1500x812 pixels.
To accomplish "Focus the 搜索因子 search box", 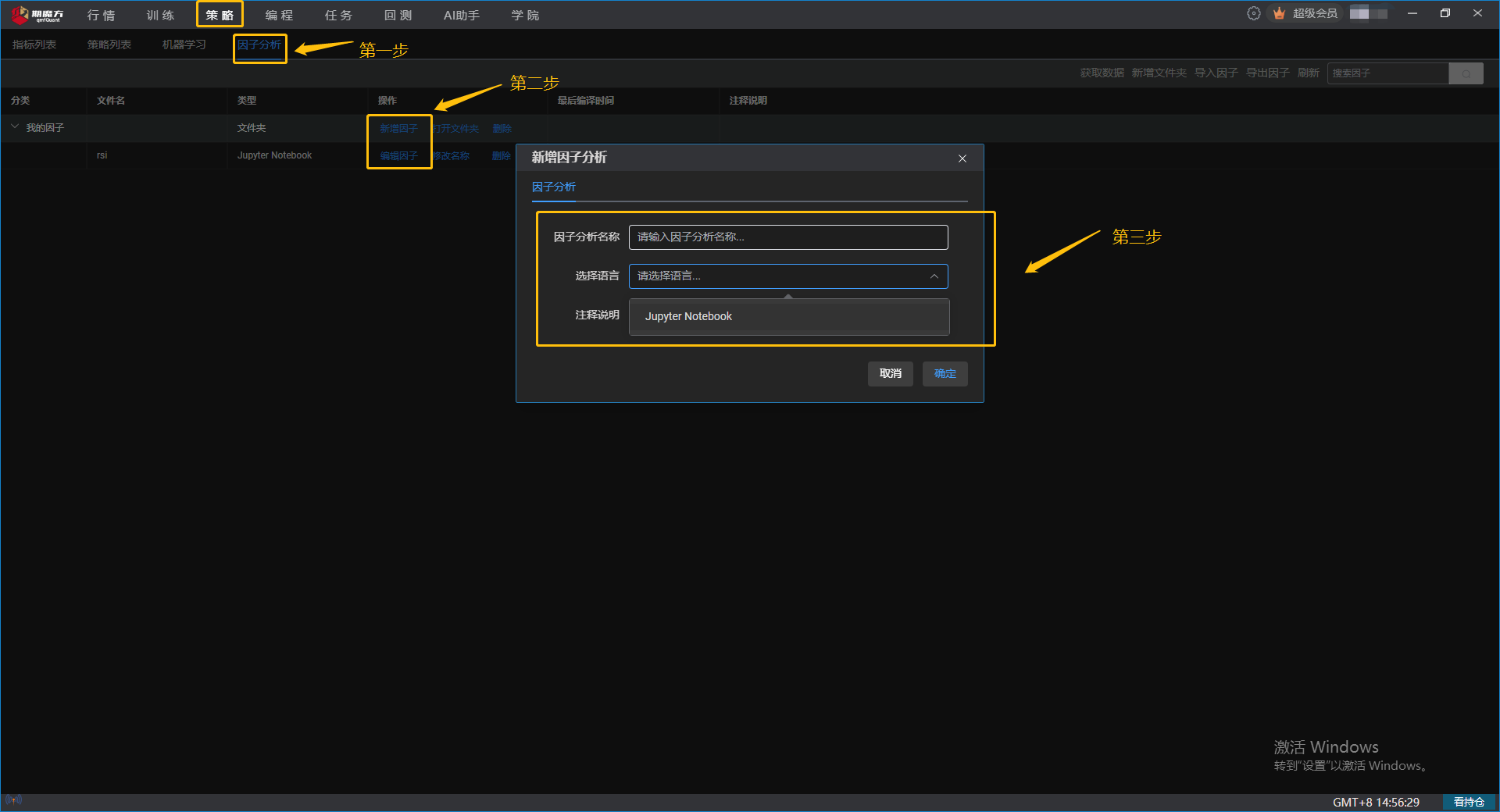I will point(1388,73).
